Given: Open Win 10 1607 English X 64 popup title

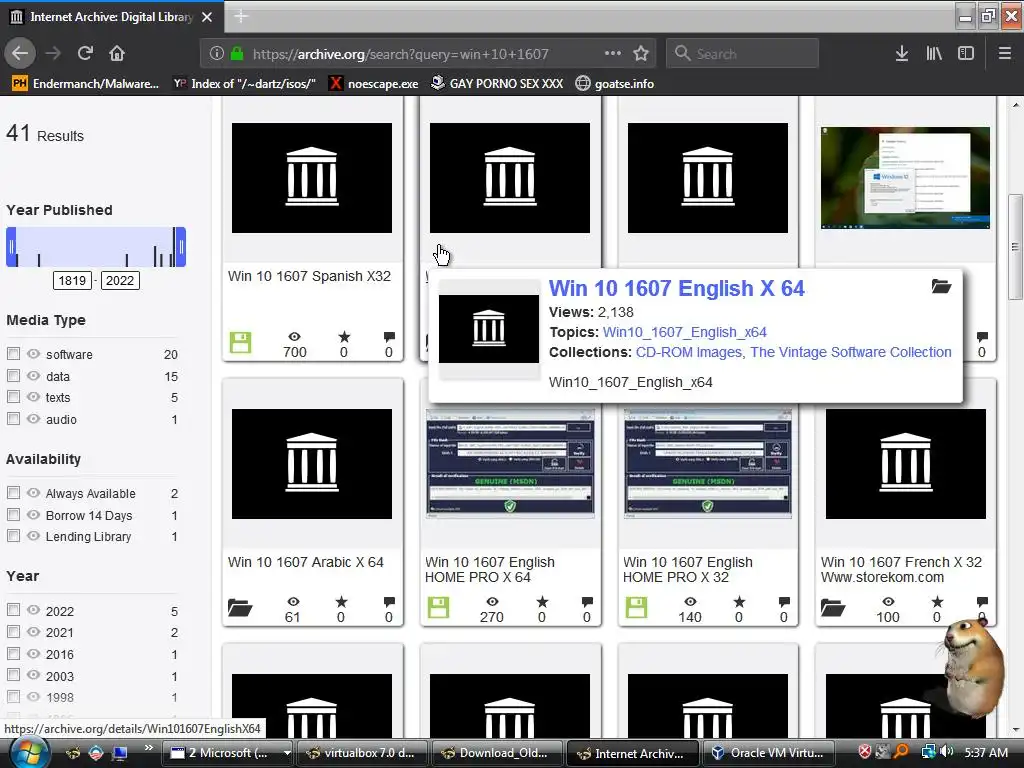Looking at the screenshot, I should coord(677,288).
